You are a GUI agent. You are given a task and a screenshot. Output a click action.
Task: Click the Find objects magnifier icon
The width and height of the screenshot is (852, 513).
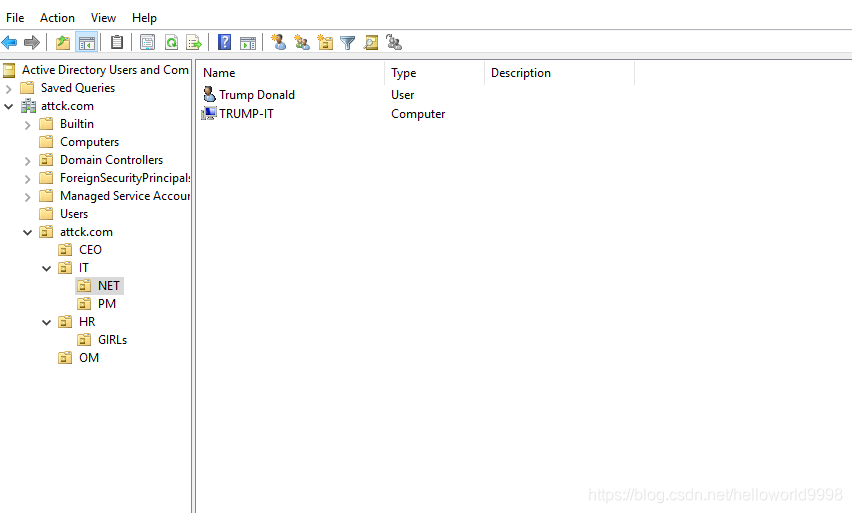[371, 42]
